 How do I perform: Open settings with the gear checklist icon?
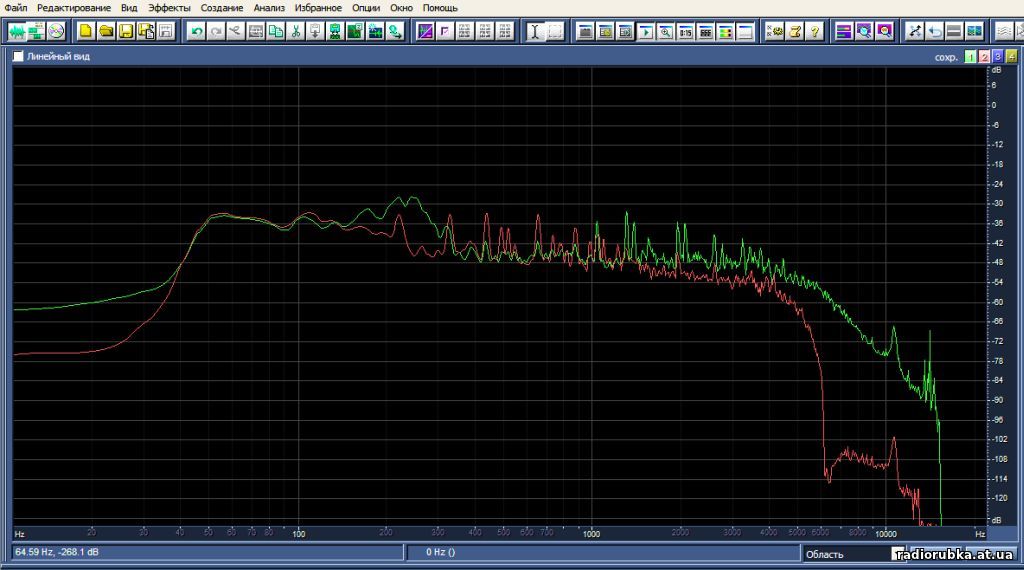tap(775, 31)
